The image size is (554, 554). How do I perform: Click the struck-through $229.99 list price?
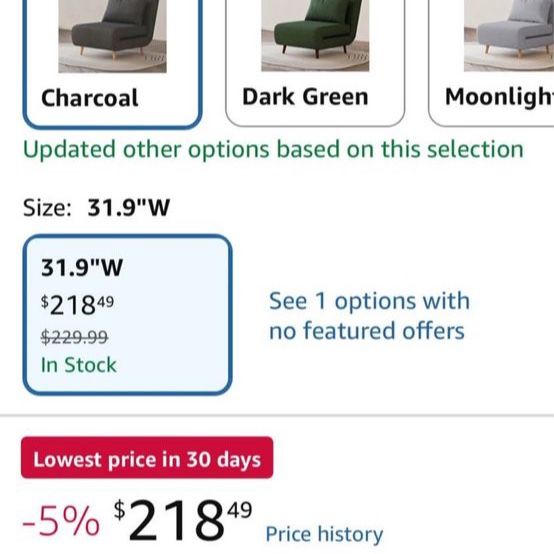click(x=75, y=337)
